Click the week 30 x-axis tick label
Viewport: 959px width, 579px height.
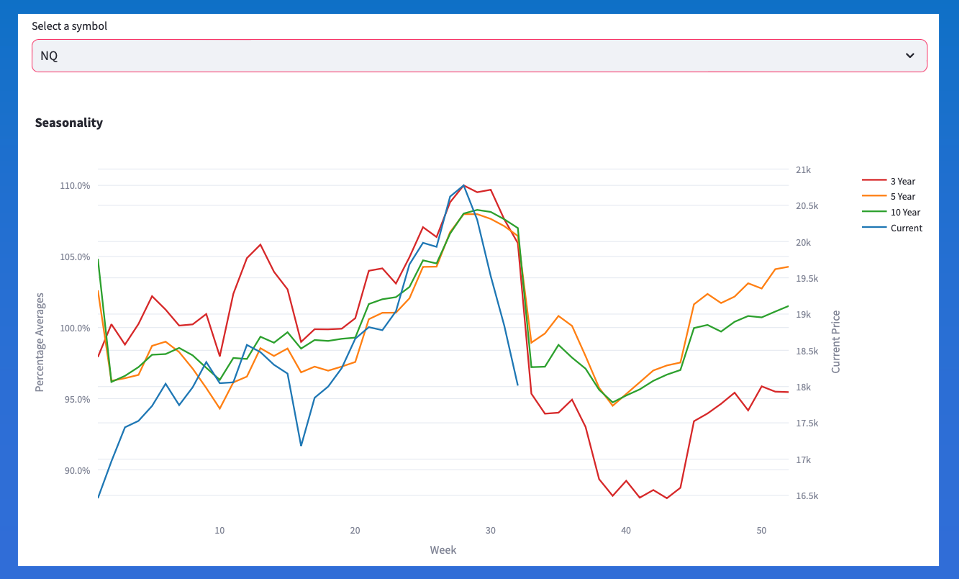[490, 530]
